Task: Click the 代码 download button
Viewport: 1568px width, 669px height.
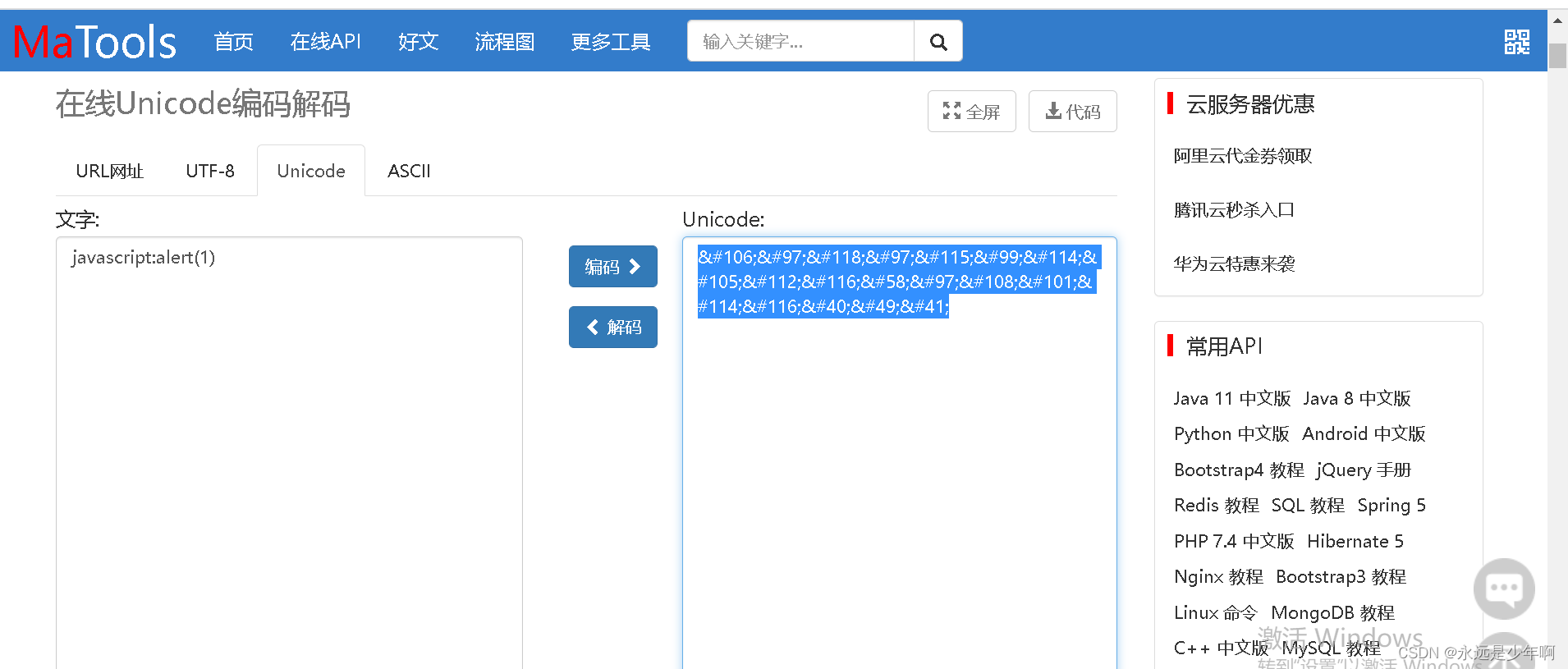Action: pyautogui.click(x=1073, y=111)
